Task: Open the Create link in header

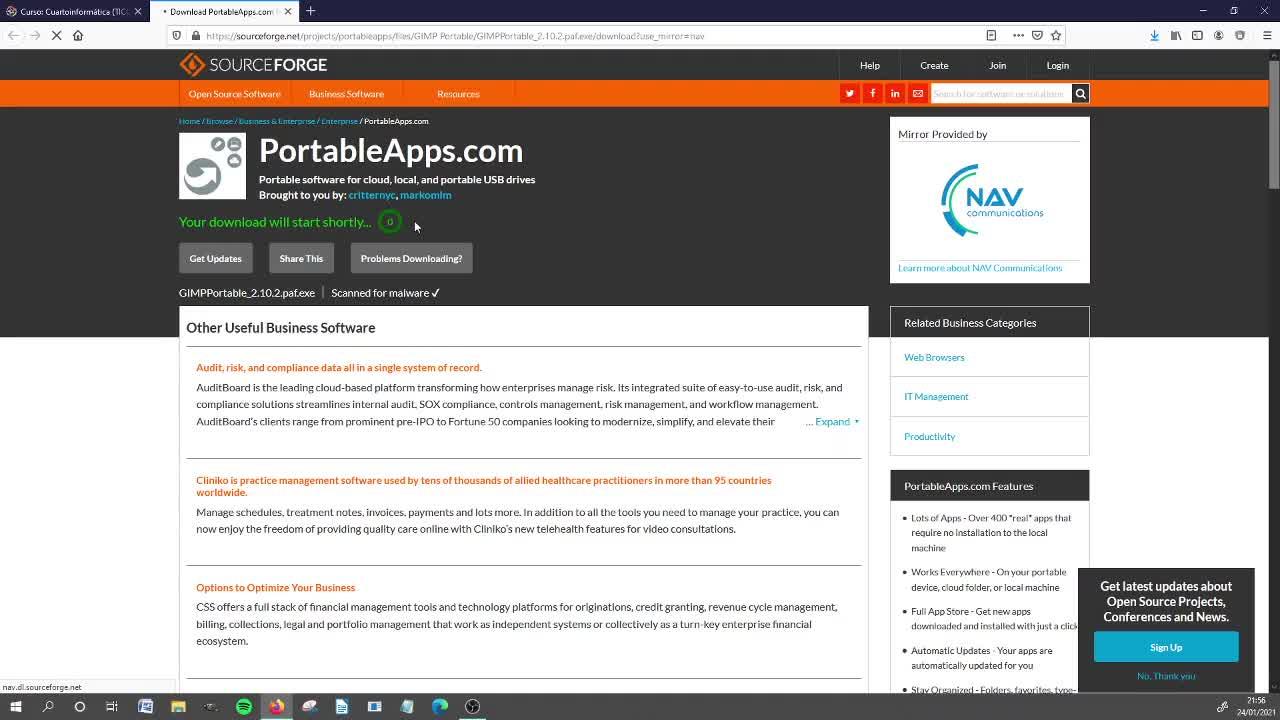Action: 934,65
